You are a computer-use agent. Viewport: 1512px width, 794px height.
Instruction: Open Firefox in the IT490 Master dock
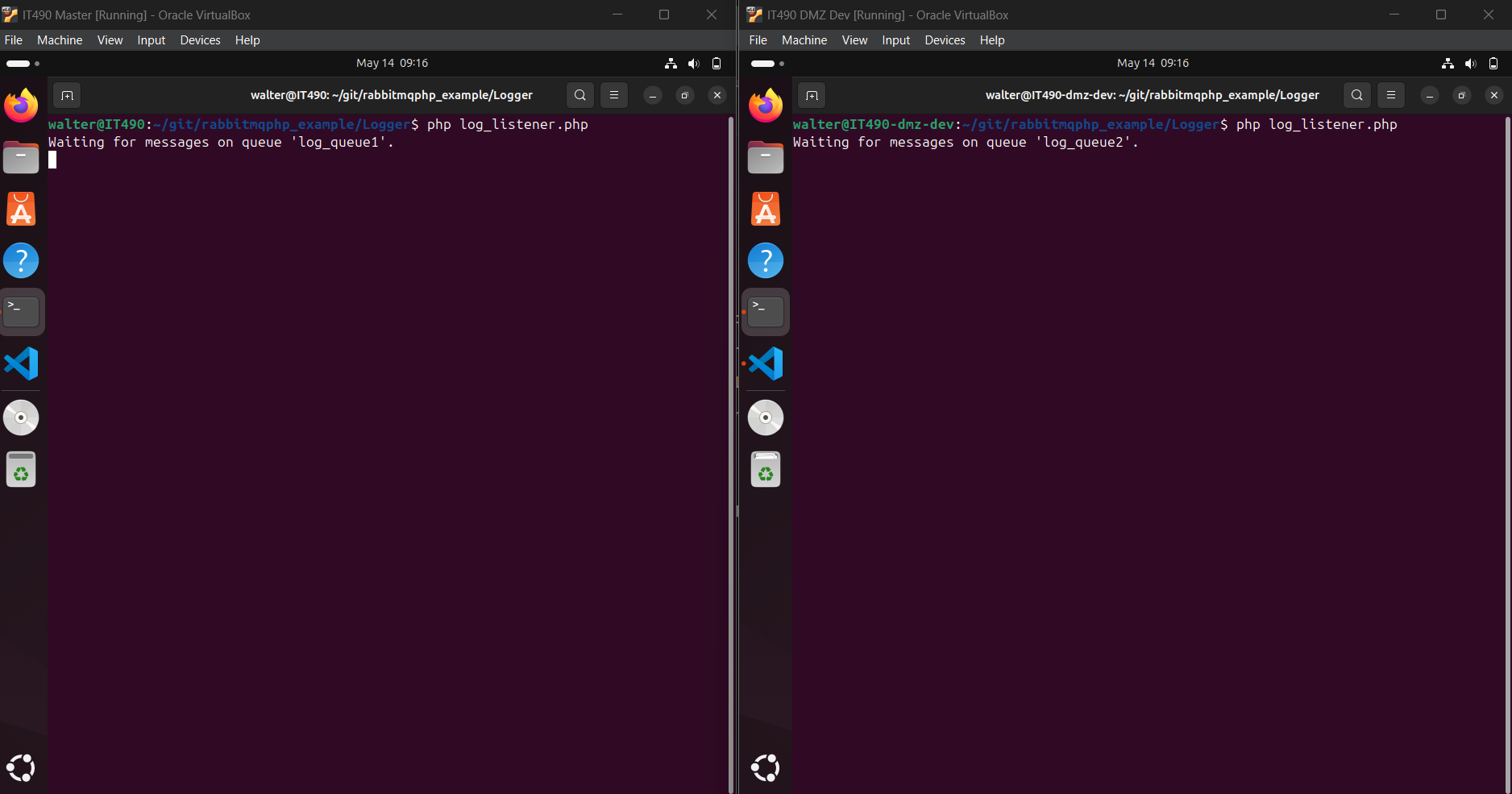(x=21, y=106)
